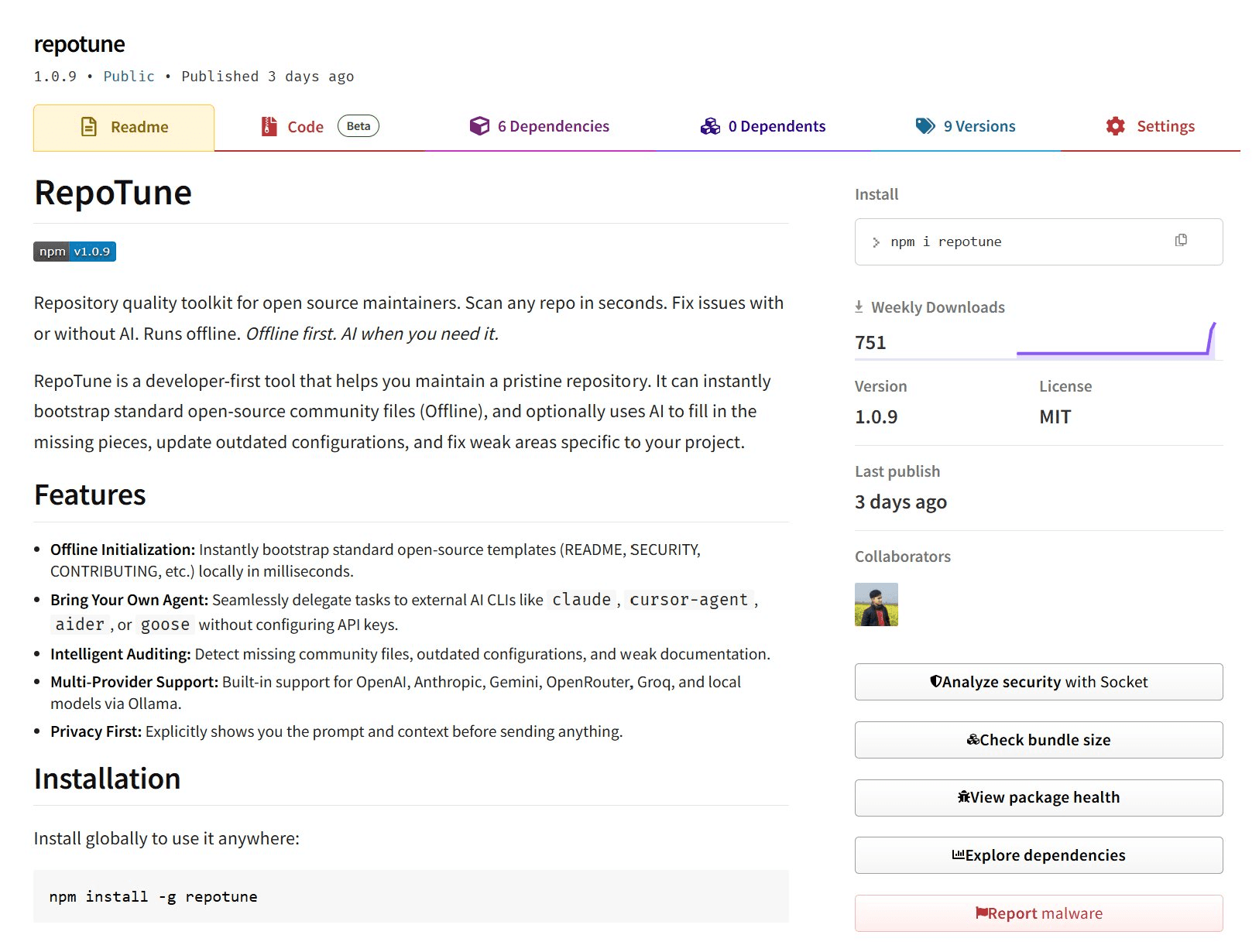Click View package health button
The image size is (1259, 952).
[1038, 798]
